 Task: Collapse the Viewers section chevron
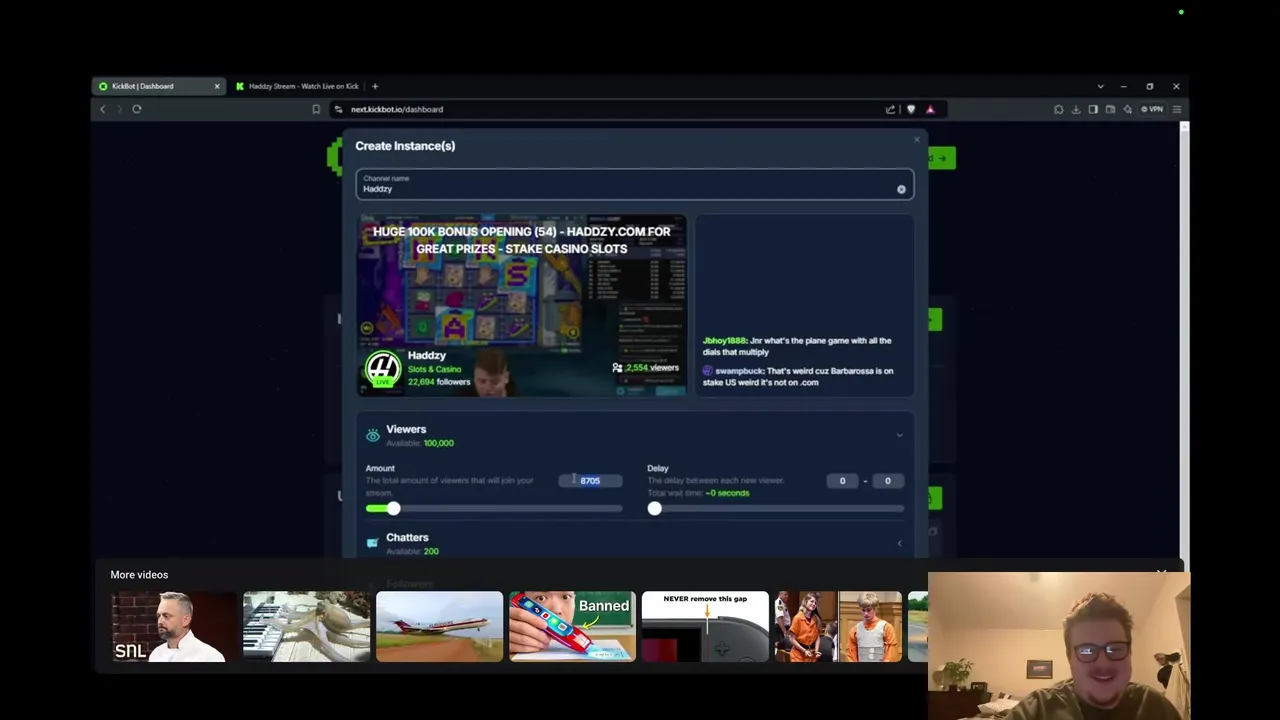click(899, 435)
